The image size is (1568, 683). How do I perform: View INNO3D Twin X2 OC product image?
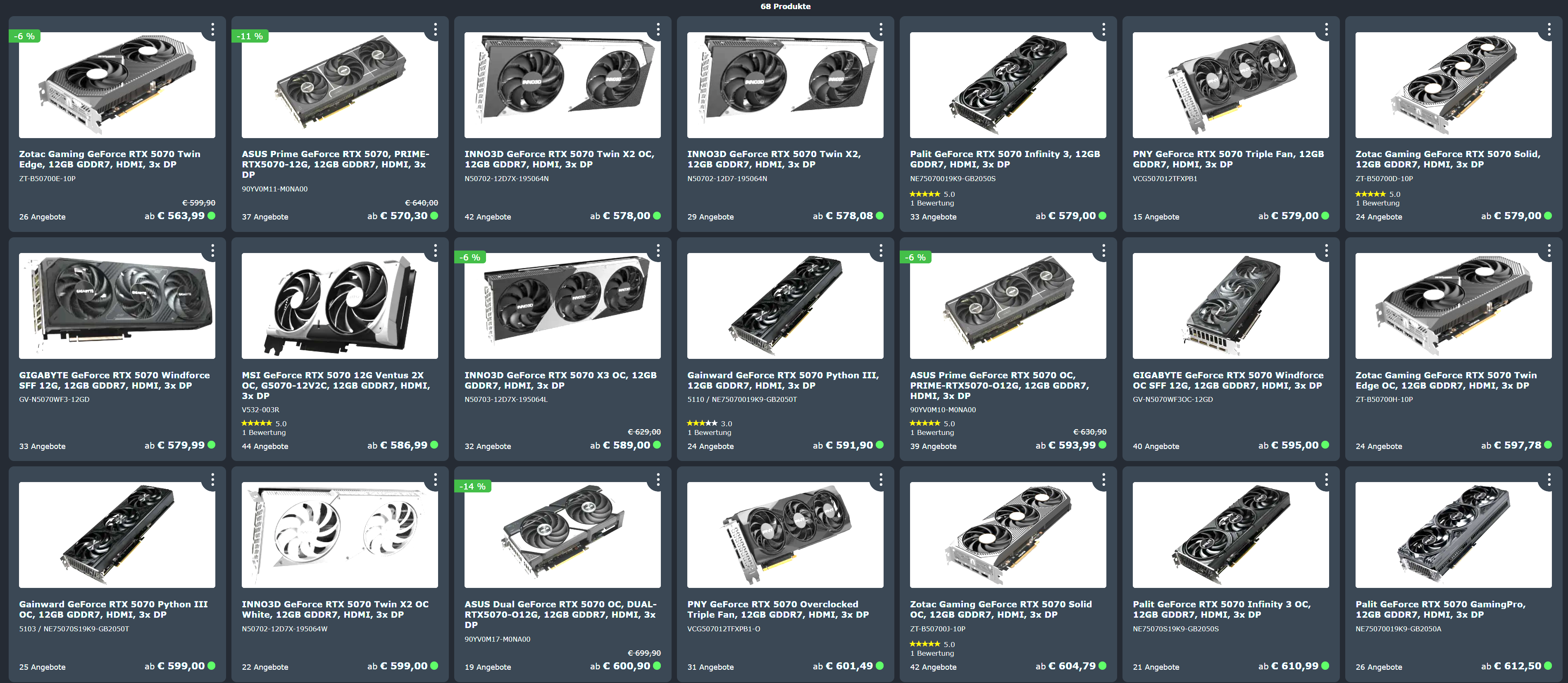tap(562, 85)
